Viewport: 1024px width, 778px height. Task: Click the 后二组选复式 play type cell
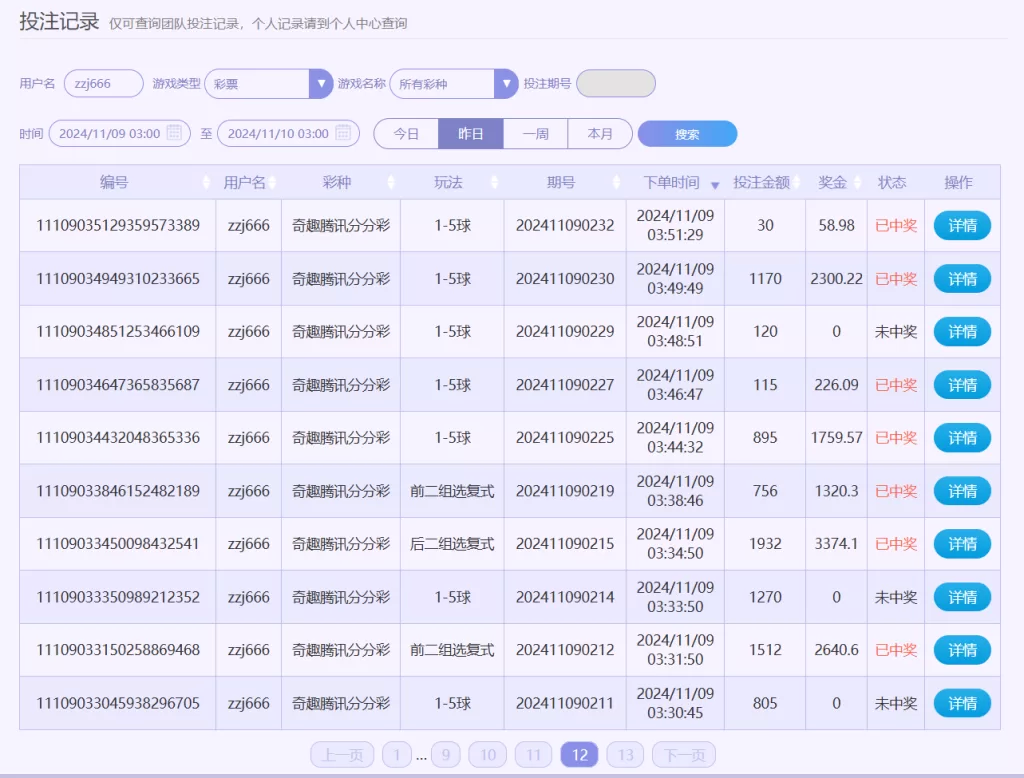click(x=452, y=544)
